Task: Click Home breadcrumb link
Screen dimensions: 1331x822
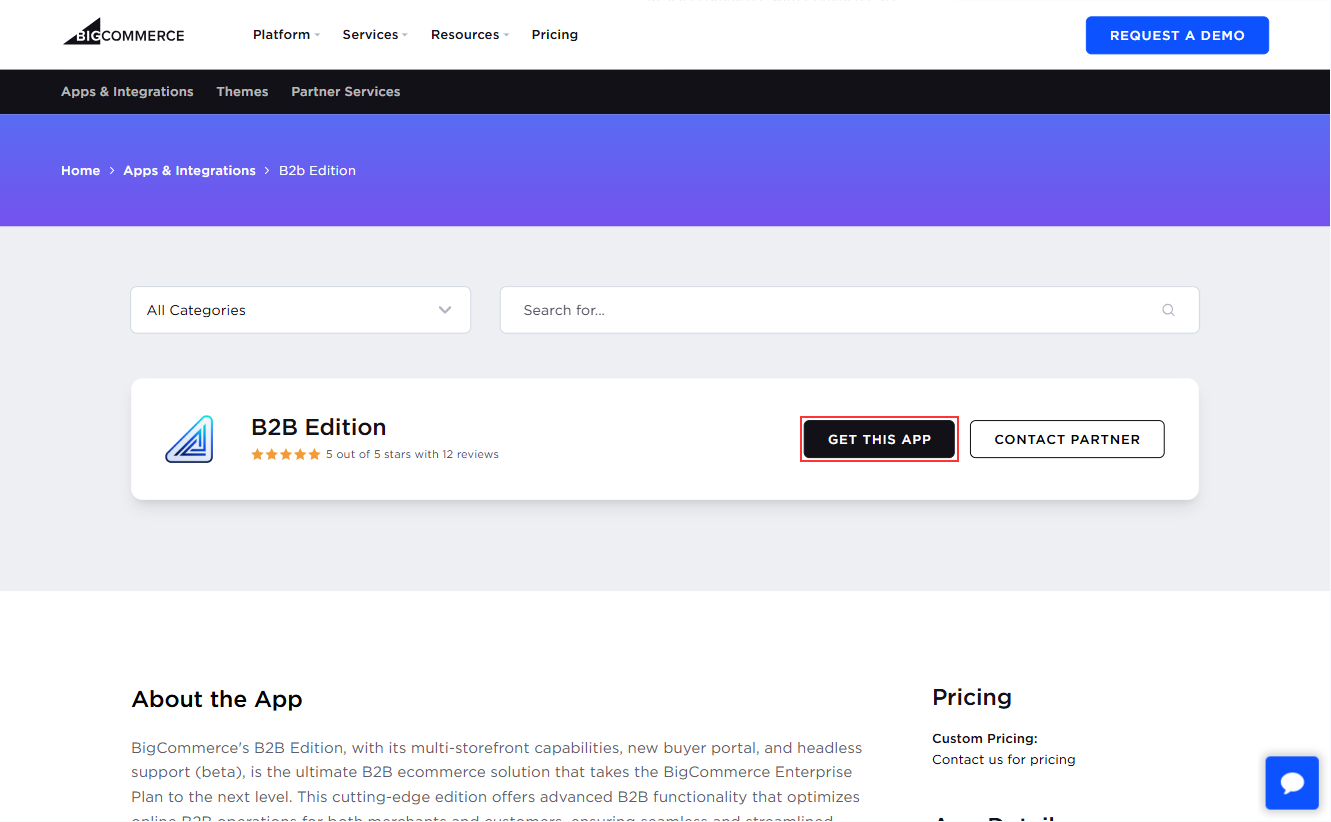Action: (80, 170)
